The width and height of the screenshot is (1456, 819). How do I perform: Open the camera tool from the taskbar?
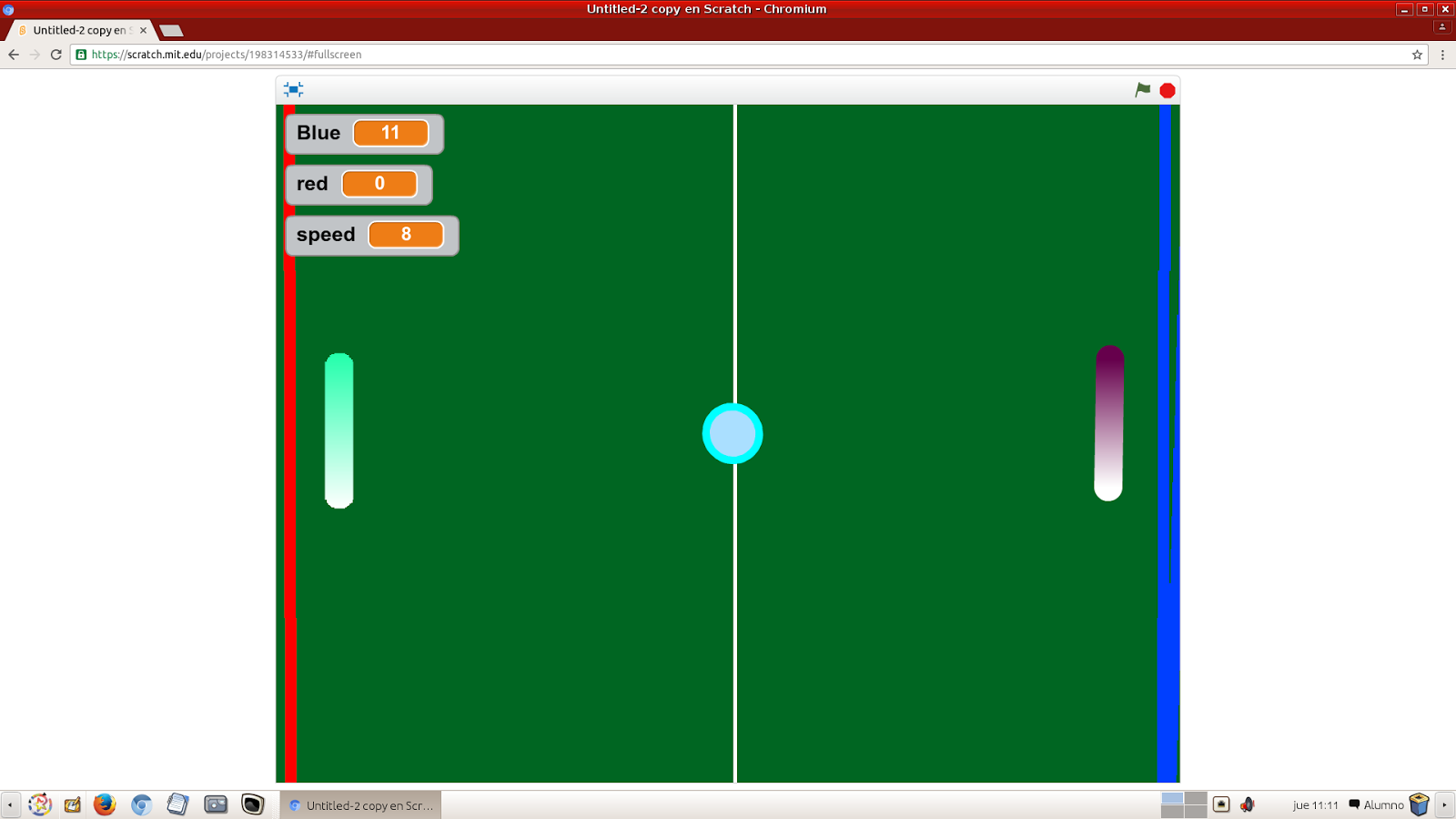coord(215,804)
